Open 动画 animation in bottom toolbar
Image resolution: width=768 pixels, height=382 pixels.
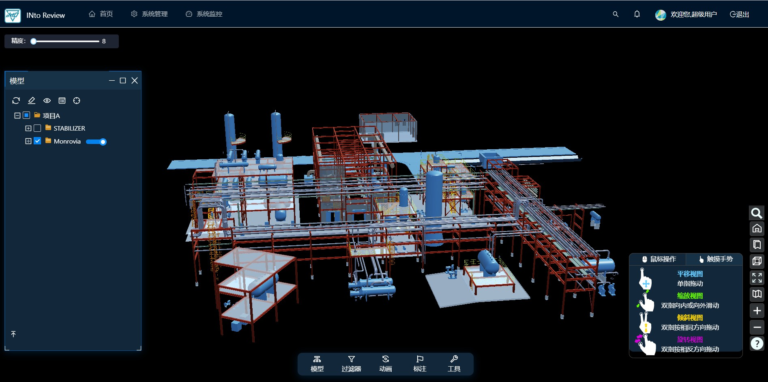(x=385, y=364)
